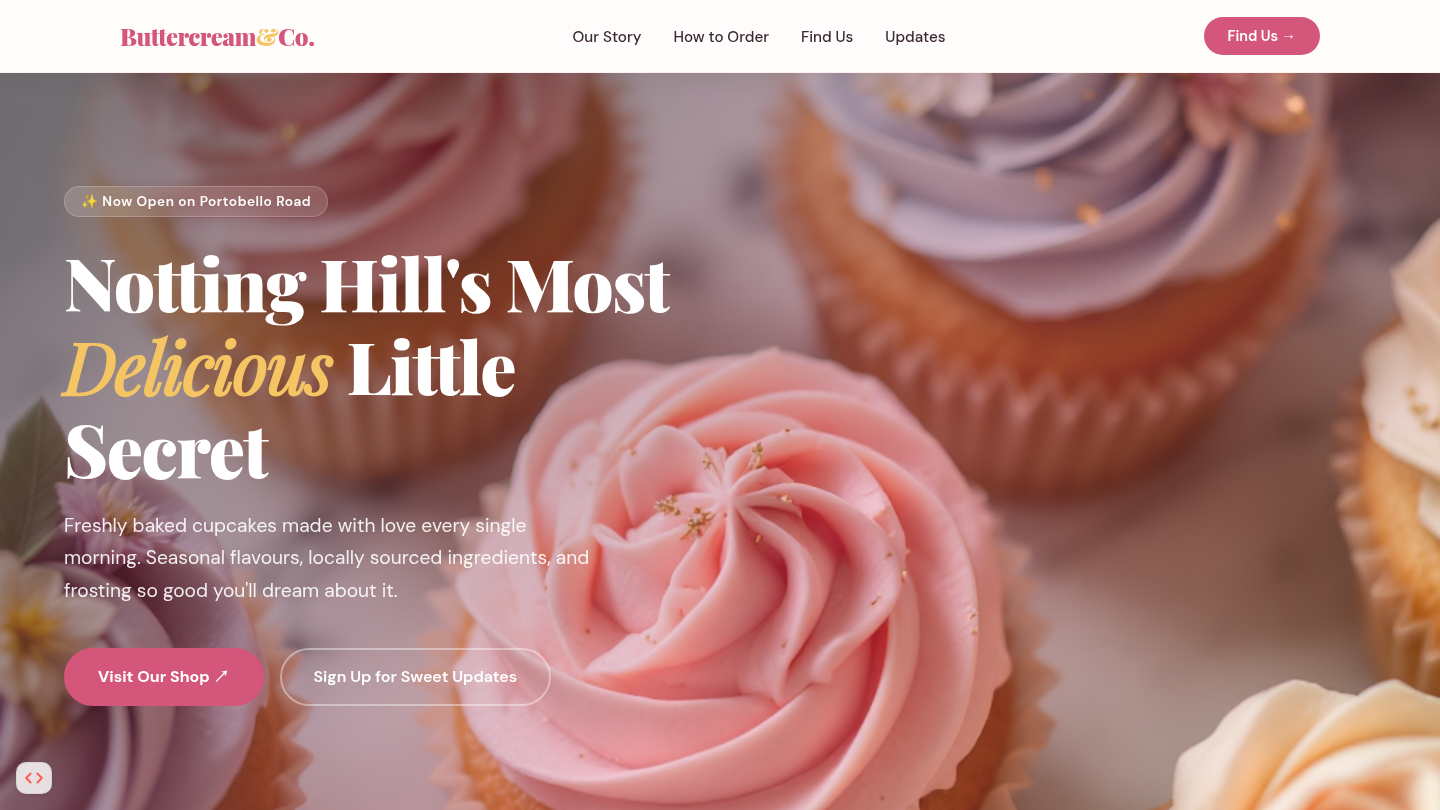Viewport: 1440px width, 810px height.
Task: Click the golden ampersand in the logo
Action: (266, 37)
